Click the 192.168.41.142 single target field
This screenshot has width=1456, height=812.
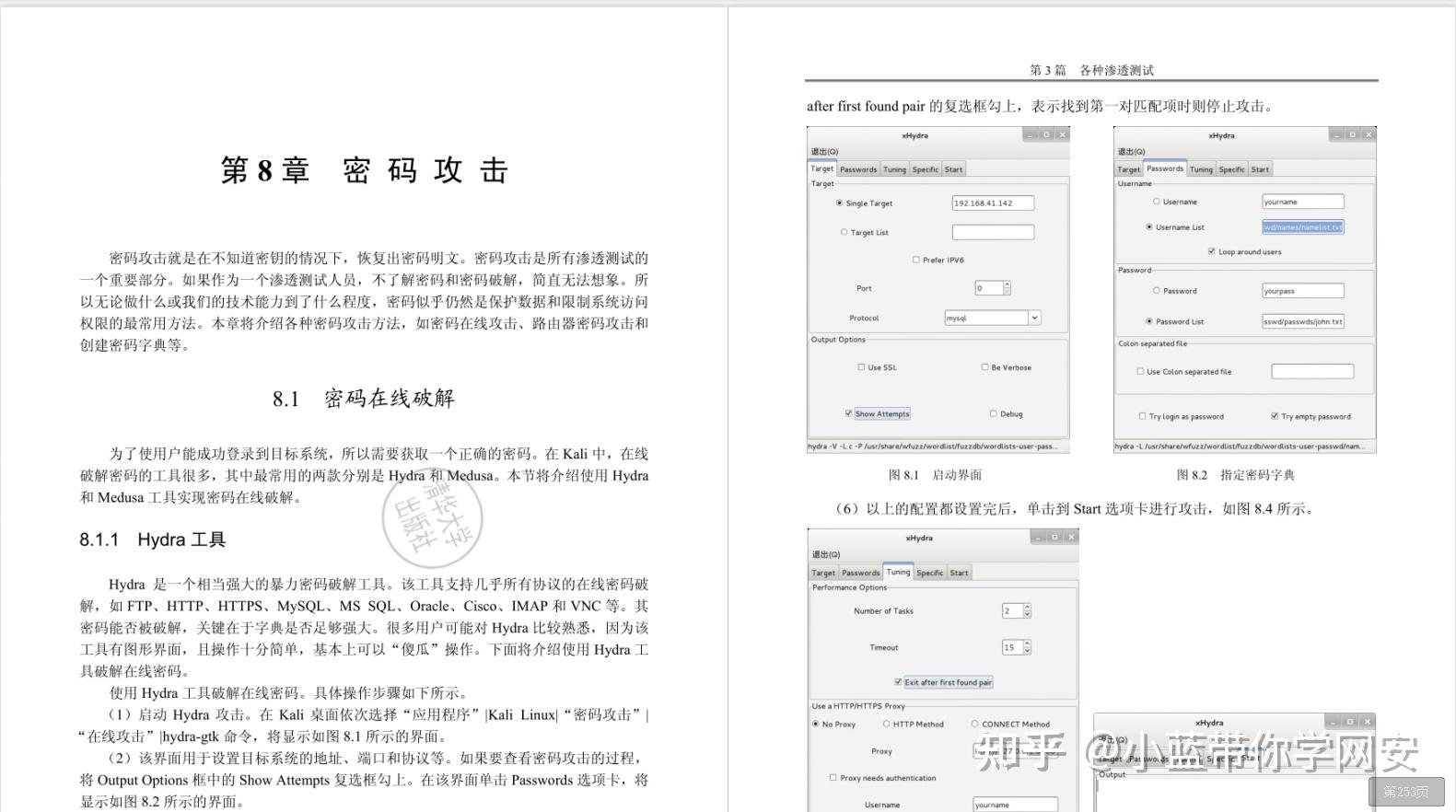[993, 203]
